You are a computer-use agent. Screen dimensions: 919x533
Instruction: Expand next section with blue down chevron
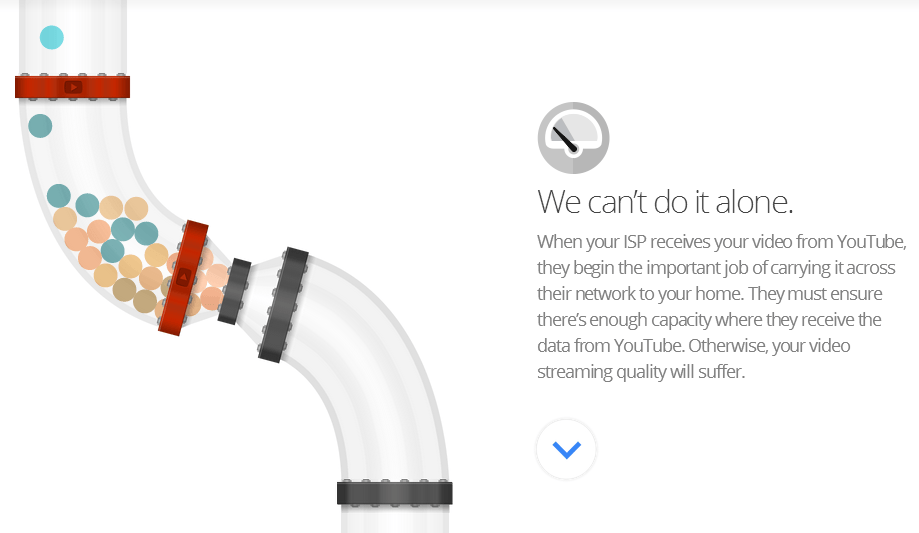(566, 449)
